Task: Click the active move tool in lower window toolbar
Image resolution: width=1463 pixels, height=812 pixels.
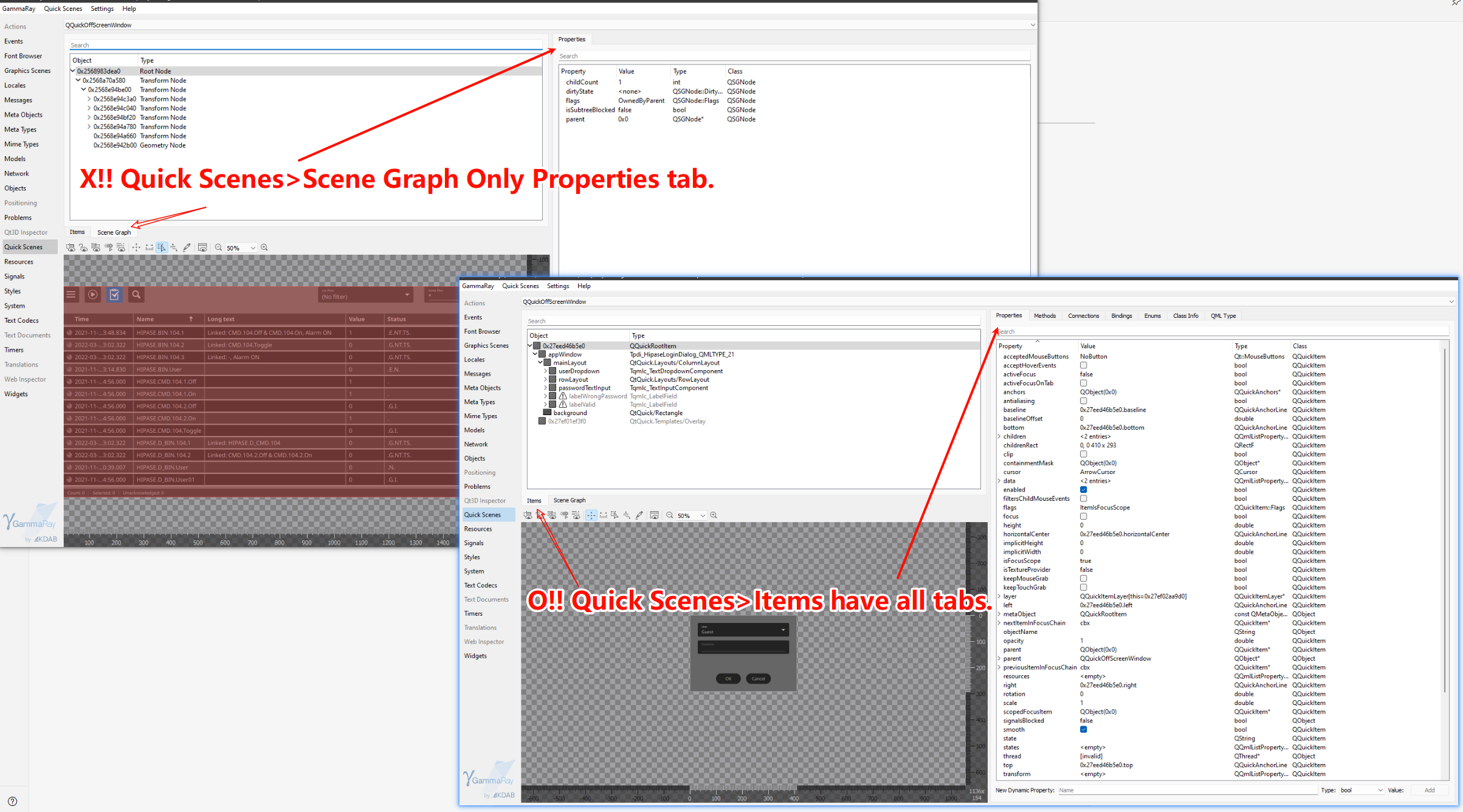Action: click(591, 515)
